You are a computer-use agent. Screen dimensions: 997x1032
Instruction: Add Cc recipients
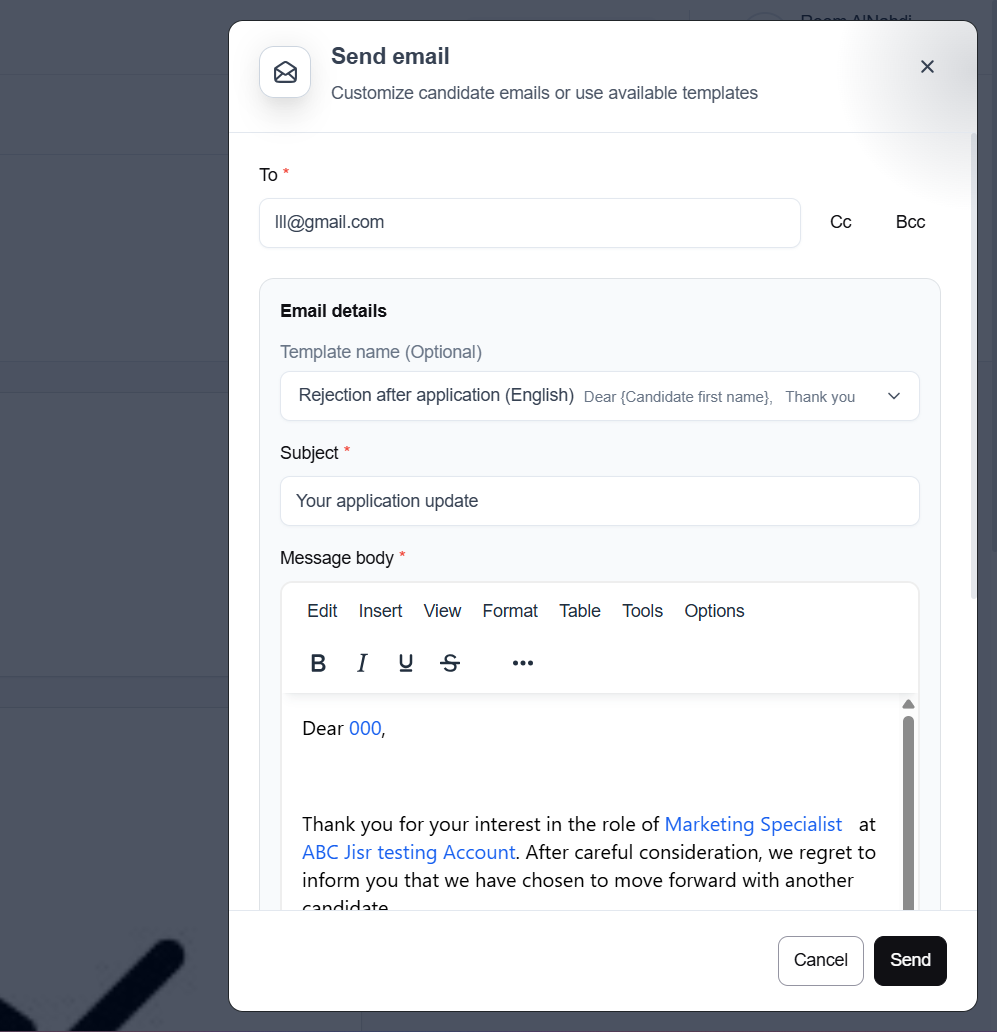tap(841, 222)
